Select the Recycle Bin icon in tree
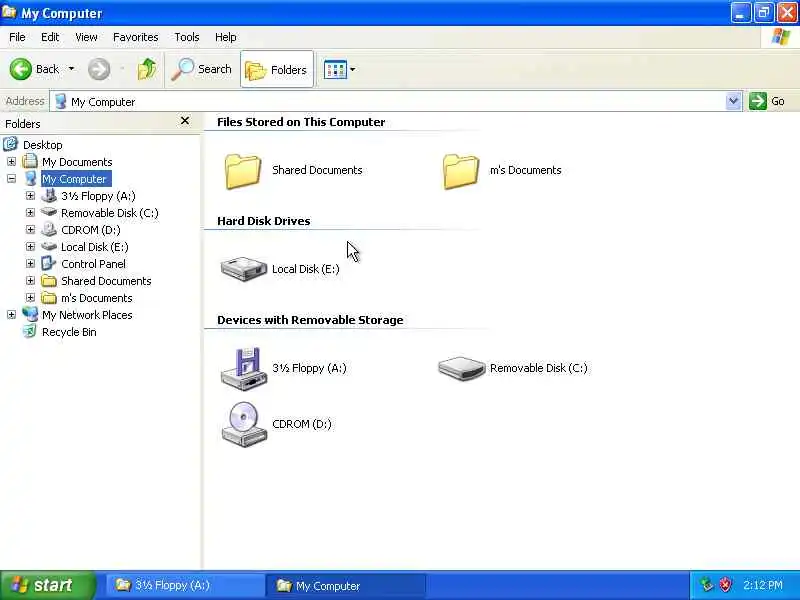Viewport: 800px width, 600px height. pos(30,332)
